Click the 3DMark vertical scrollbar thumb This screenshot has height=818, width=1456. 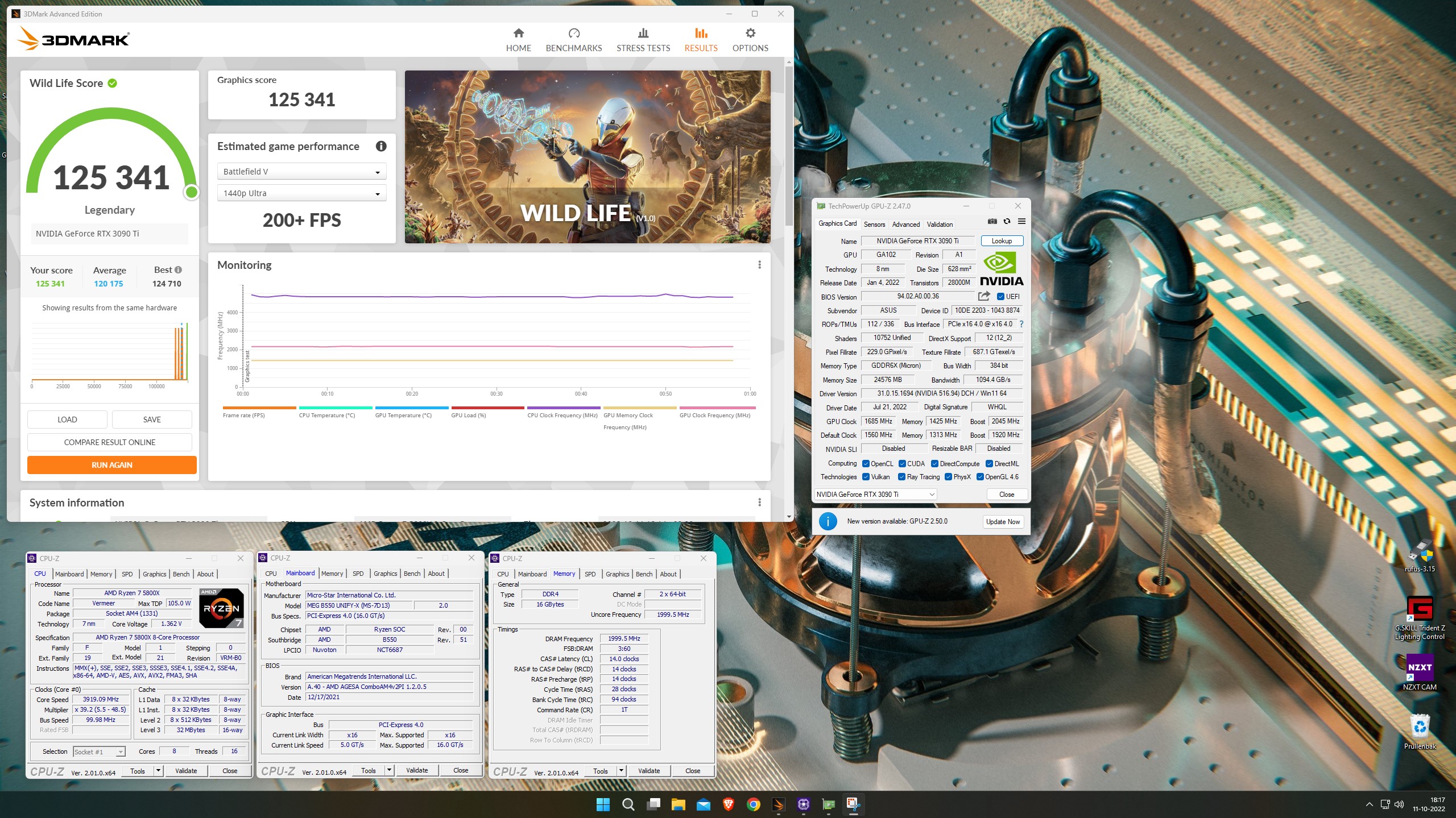click(789, 145)
